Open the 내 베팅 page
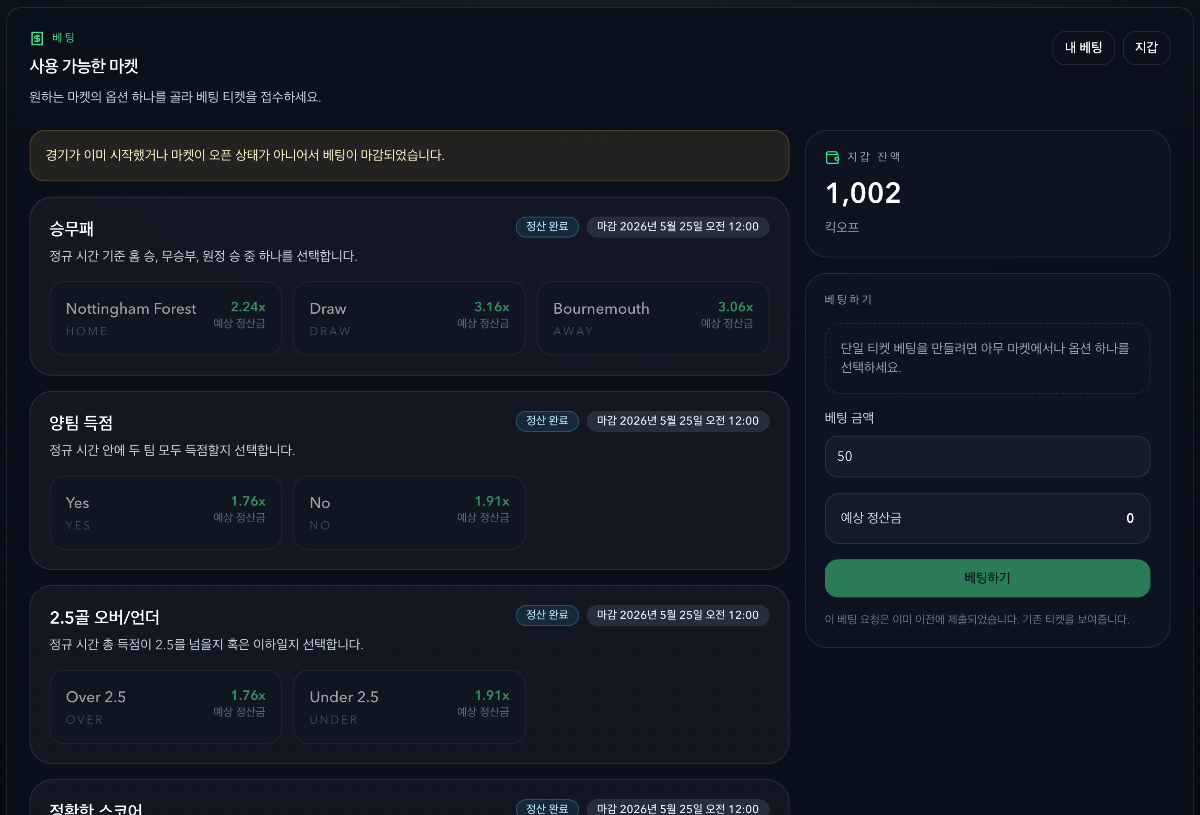 pyautogui.click(x=1083, y=47)
